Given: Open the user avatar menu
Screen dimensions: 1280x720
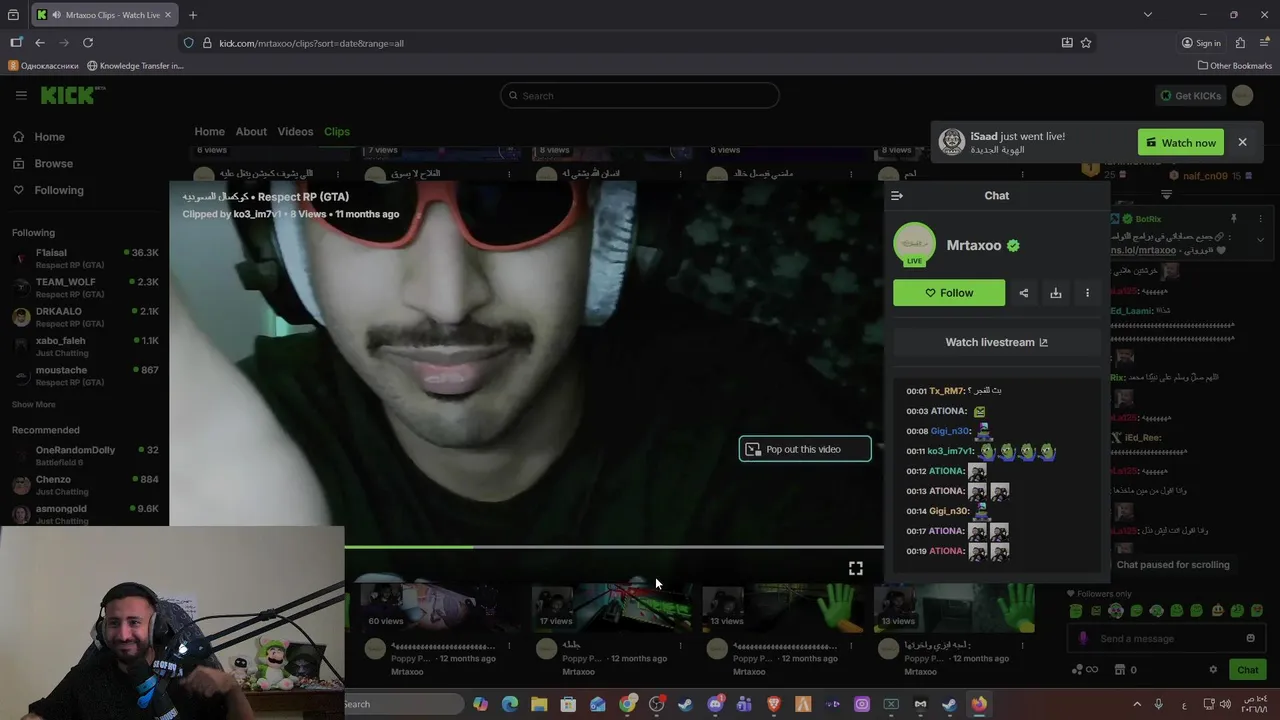Looking at the screenshot, I should point(1243,96).
